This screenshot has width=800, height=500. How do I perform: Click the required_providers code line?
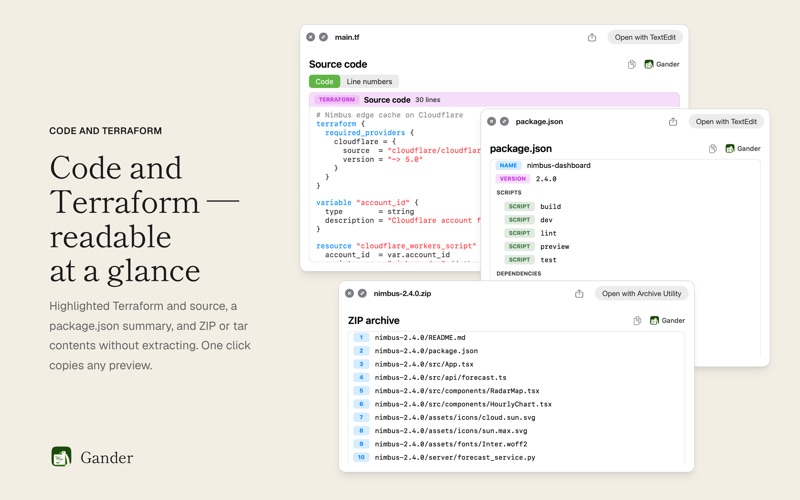click(369, 133)
